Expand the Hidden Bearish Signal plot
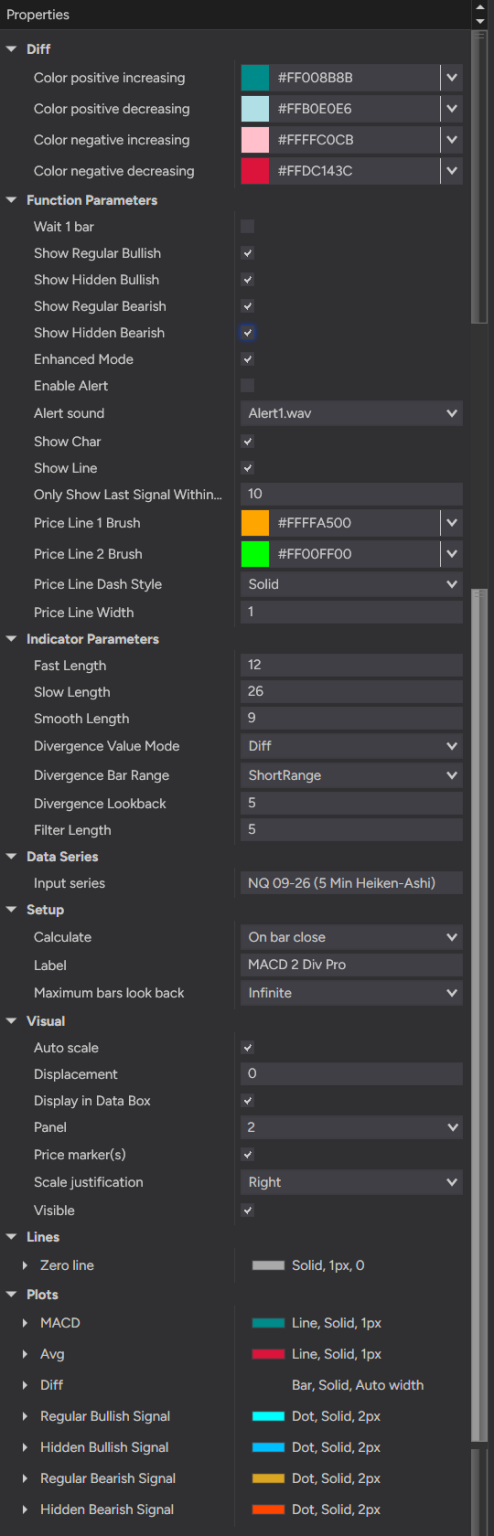The image size is (494, 1536). [x=27, y=1510]
